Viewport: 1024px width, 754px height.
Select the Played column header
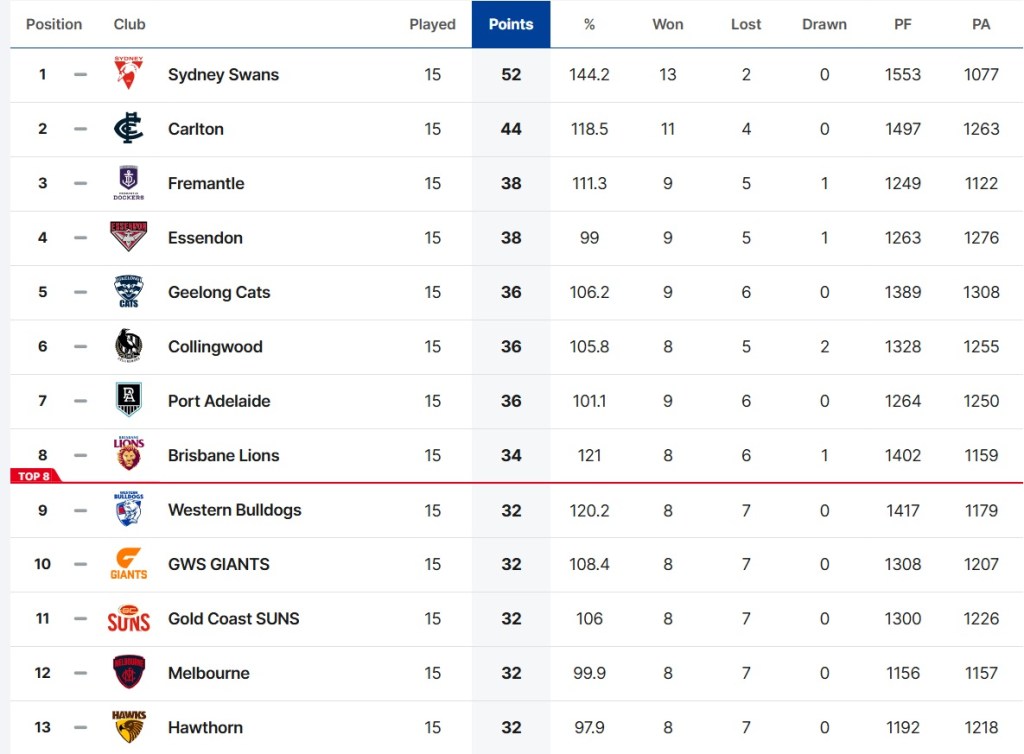(432, 24)
